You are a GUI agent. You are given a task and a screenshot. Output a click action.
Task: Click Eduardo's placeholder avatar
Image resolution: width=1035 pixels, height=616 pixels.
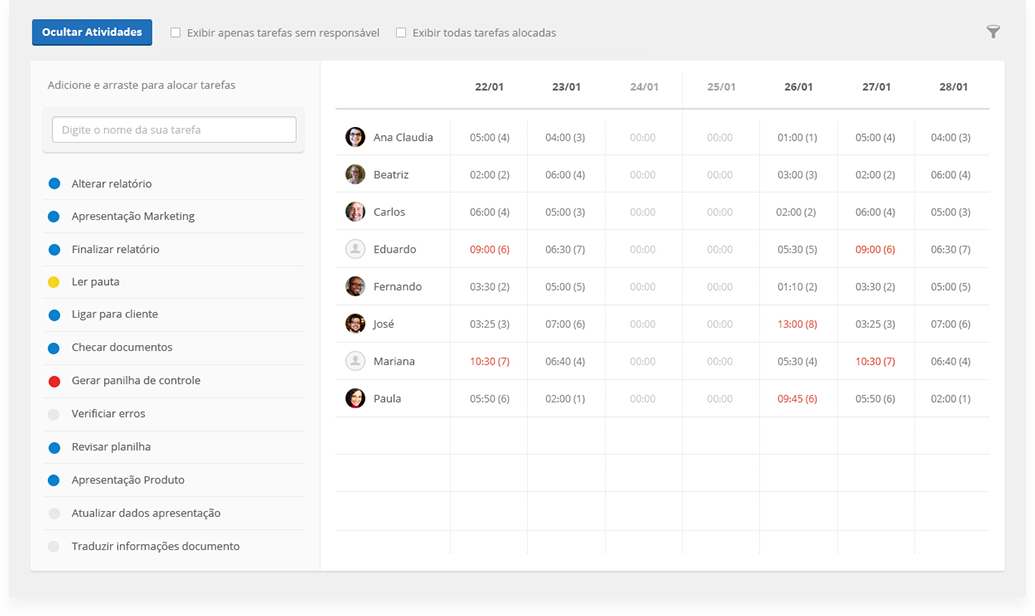[x=355, y=249]
